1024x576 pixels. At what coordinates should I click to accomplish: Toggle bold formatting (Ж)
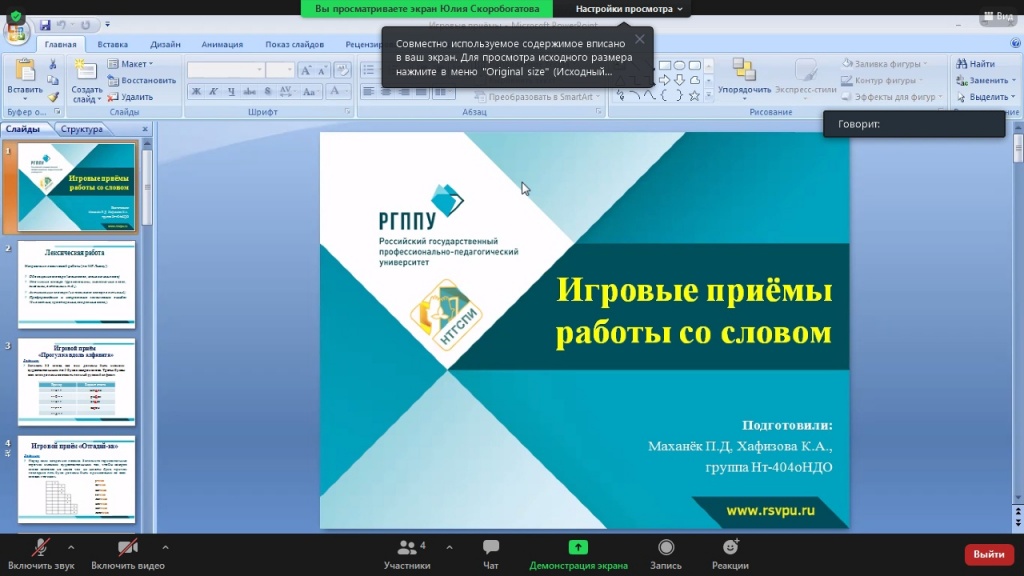coord(197,92)
